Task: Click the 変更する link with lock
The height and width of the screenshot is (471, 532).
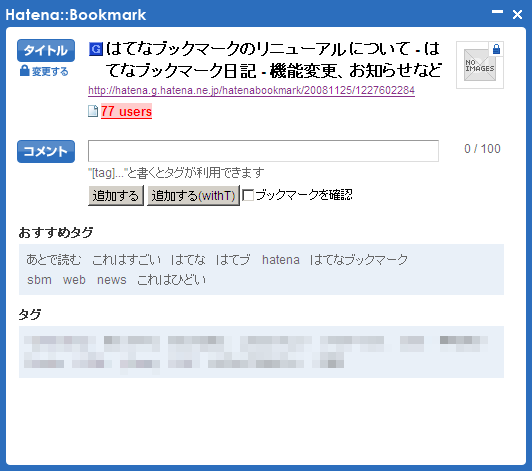Action: coord(44,71)
